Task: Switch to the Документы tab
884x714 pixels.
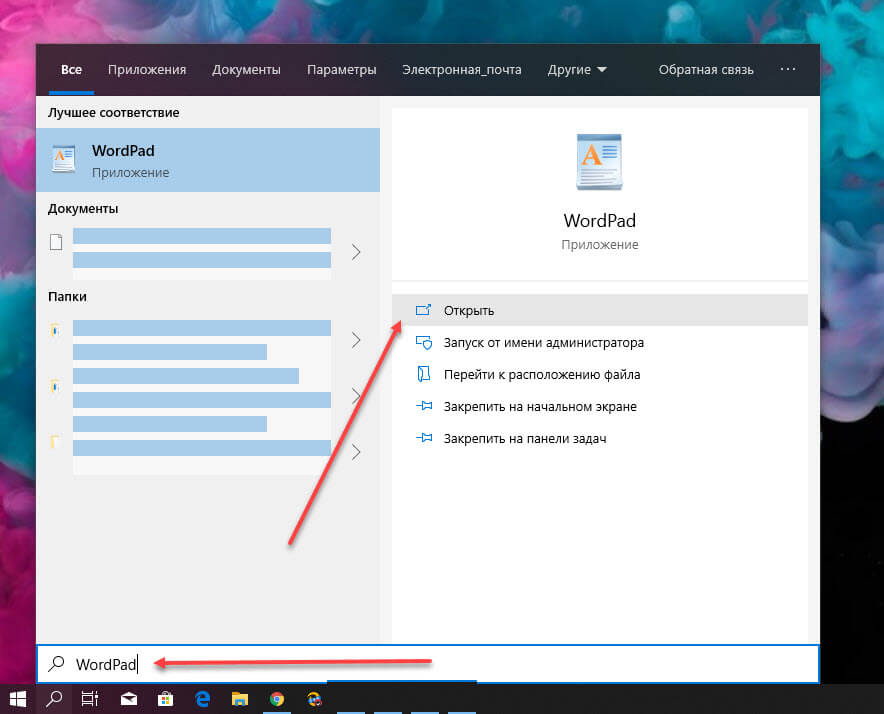Action: pos(246,70)
